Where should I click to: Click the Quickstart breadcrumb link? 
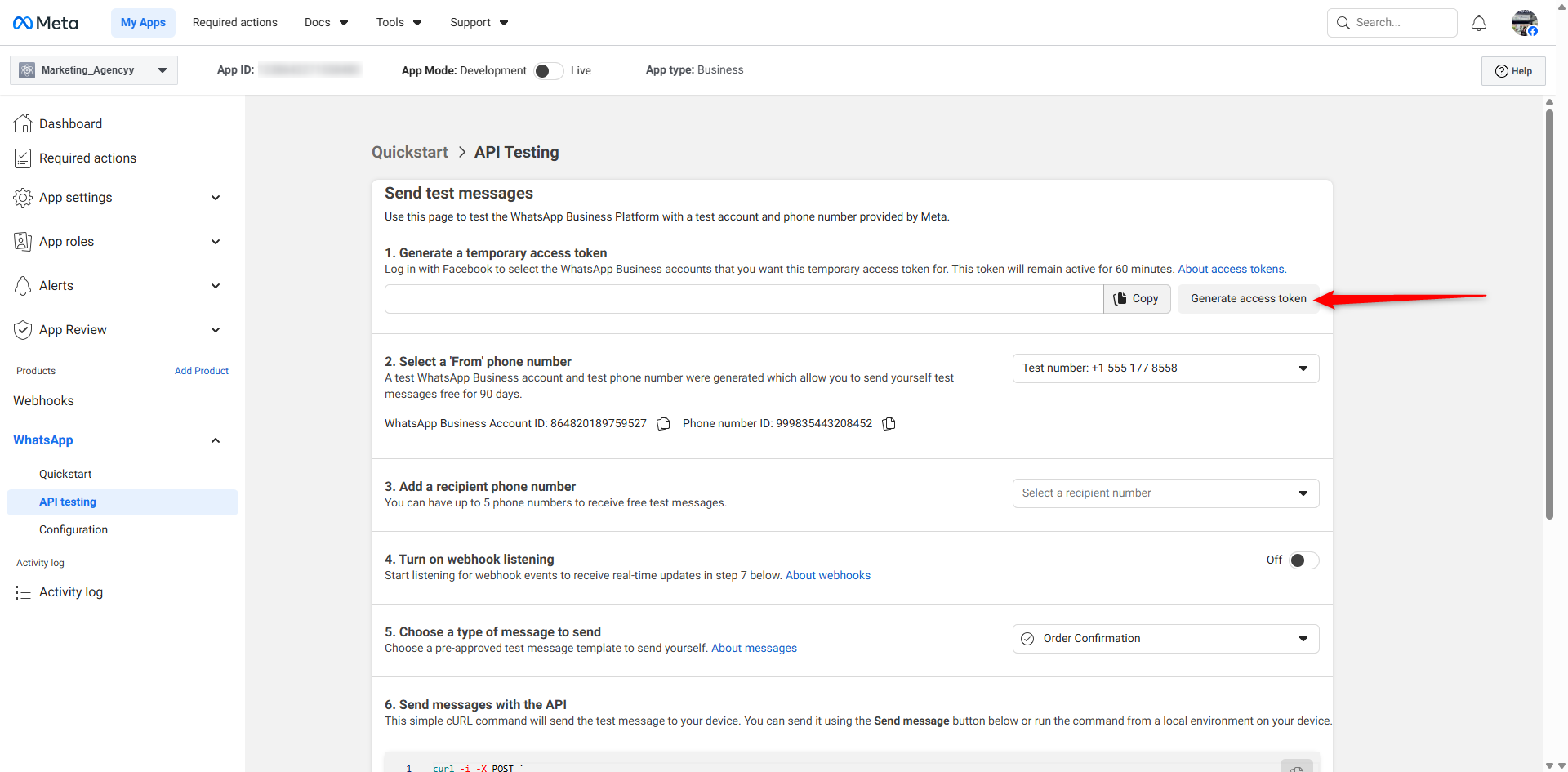pos(410,153)
